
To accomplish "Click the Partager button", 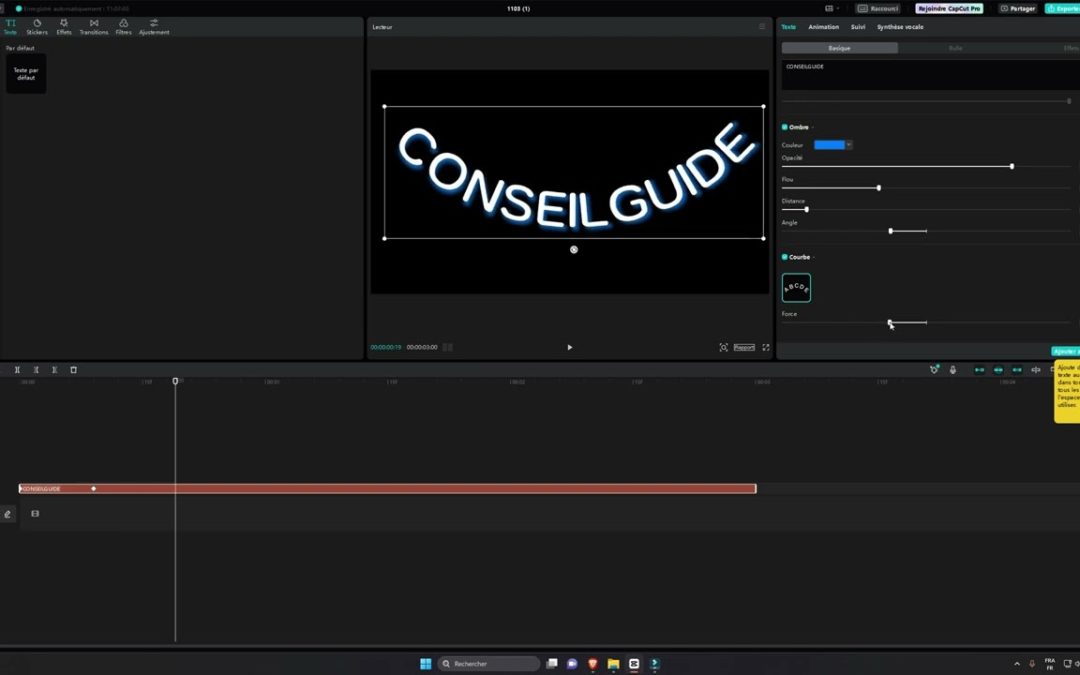I will tap(1018, 8).
